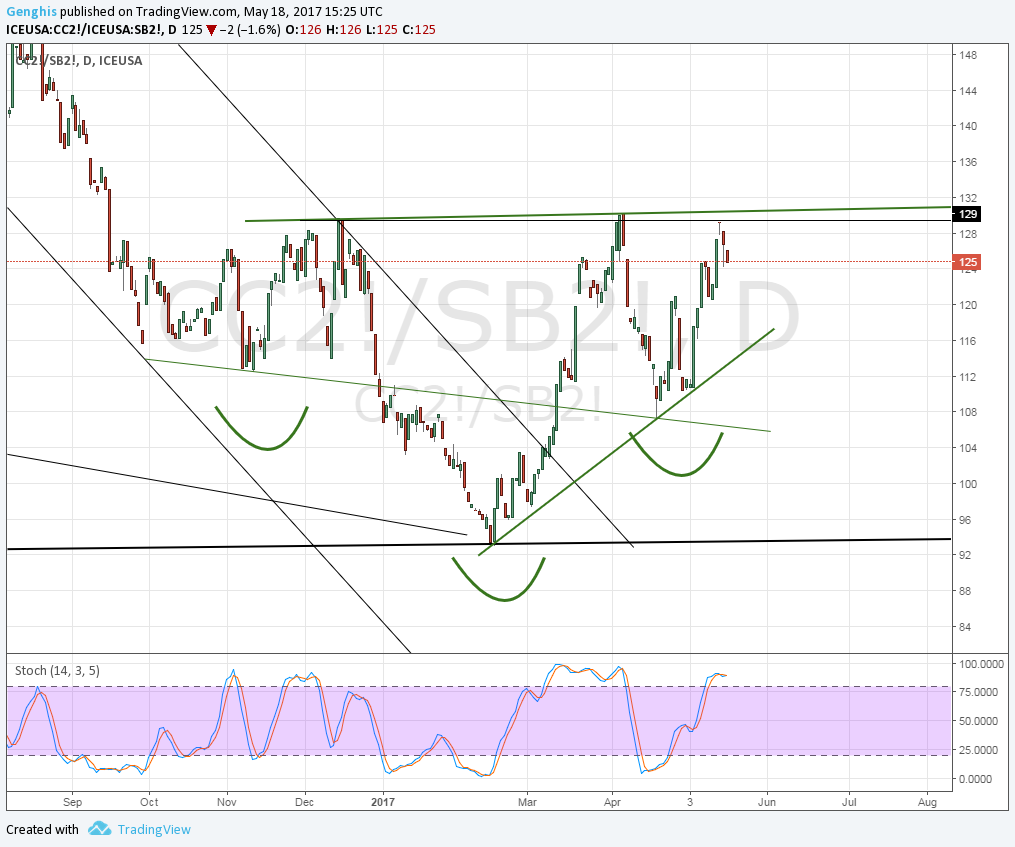
Task: Click the 0.0000 stochastic scale label
Action: coord(976,779)
